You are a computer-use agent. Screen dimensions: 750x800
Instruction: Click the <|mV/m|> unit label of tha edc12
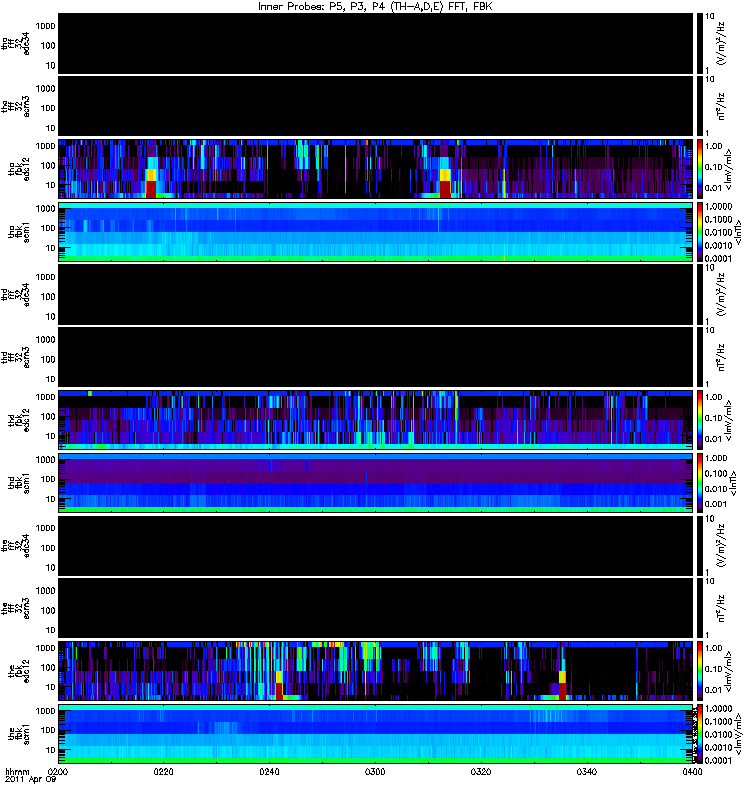pyautogui.click(x=729, y=169)
